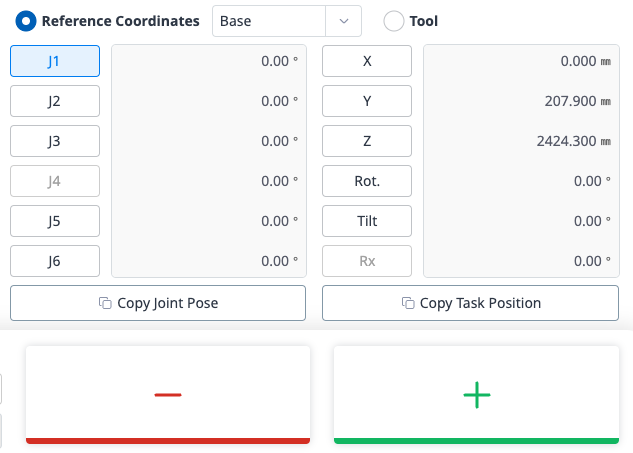
Task: Click the red minus jog button
Action: (x=168, y=395)
